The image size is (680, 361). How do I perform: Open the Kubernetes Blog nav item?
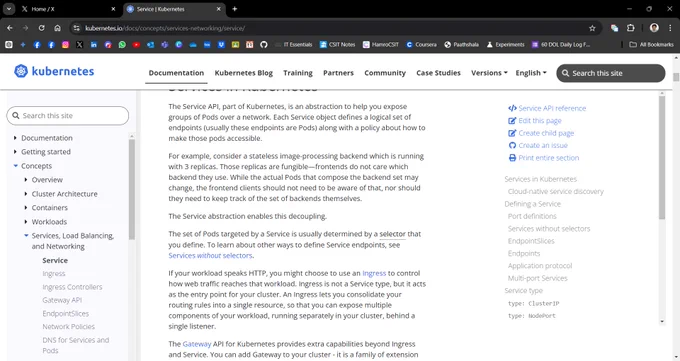click(244, 73)
